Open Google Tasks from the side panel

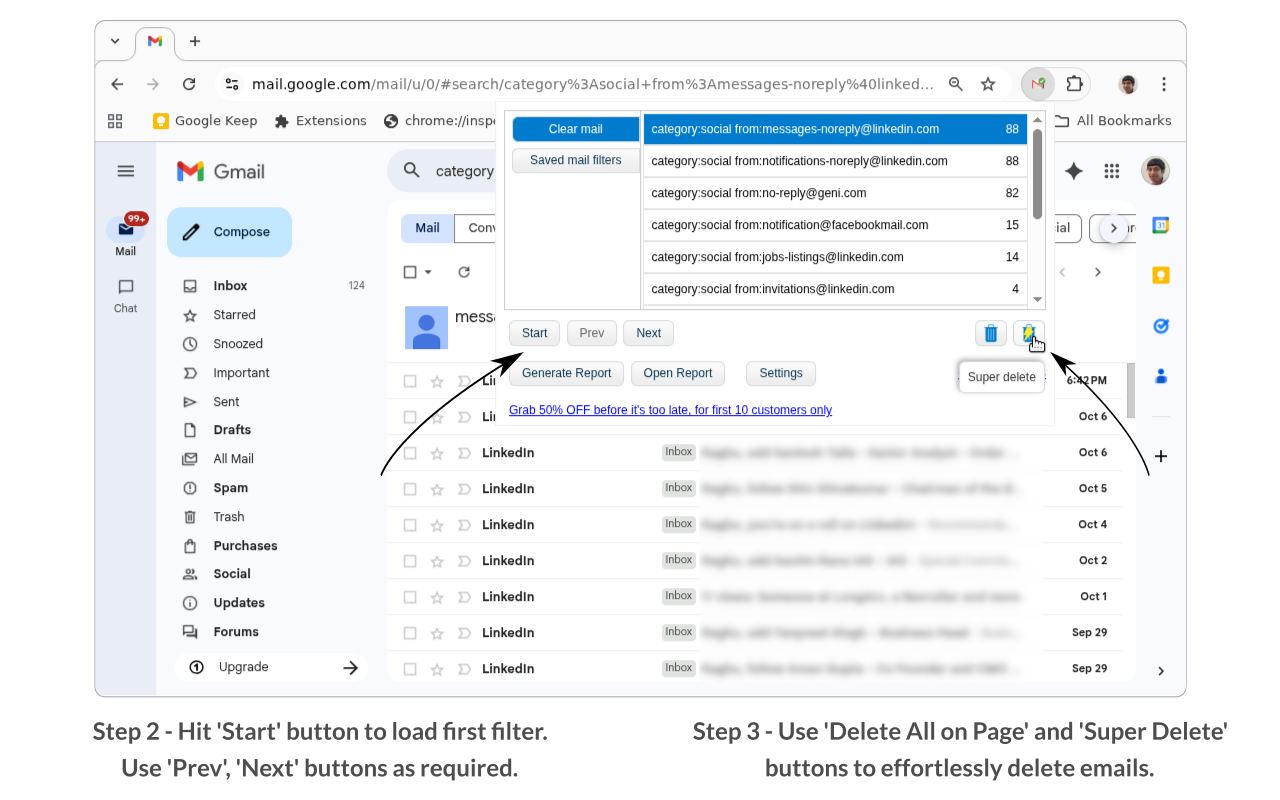tap(1160, 326)
